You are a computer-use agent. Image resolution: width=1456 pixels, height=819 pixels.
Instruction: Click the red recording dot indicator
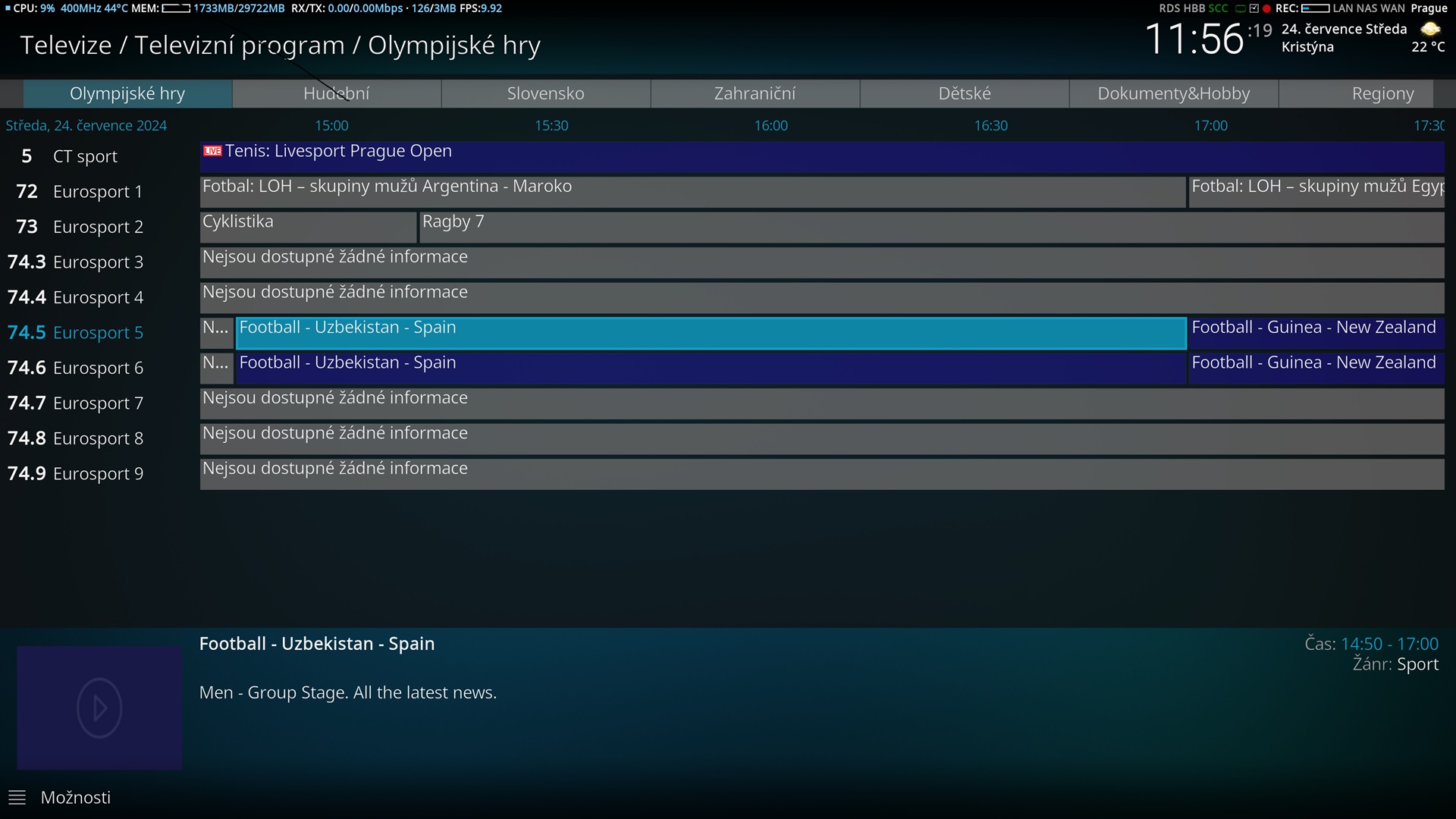tap(1266, 8)
